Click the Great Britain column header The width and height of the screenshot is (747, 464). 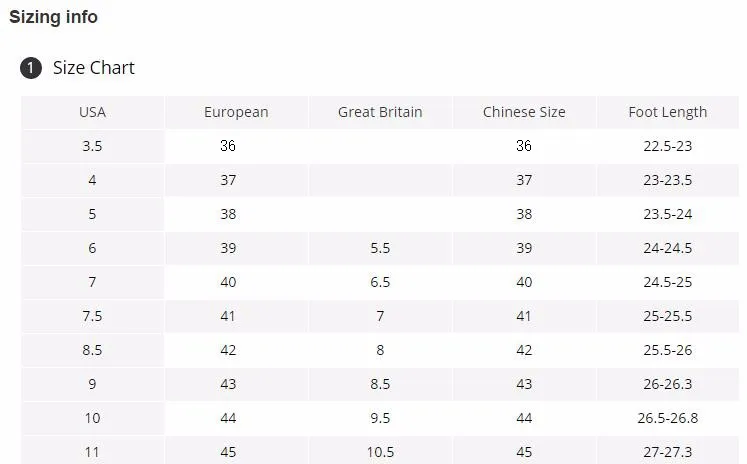(380, 112)
